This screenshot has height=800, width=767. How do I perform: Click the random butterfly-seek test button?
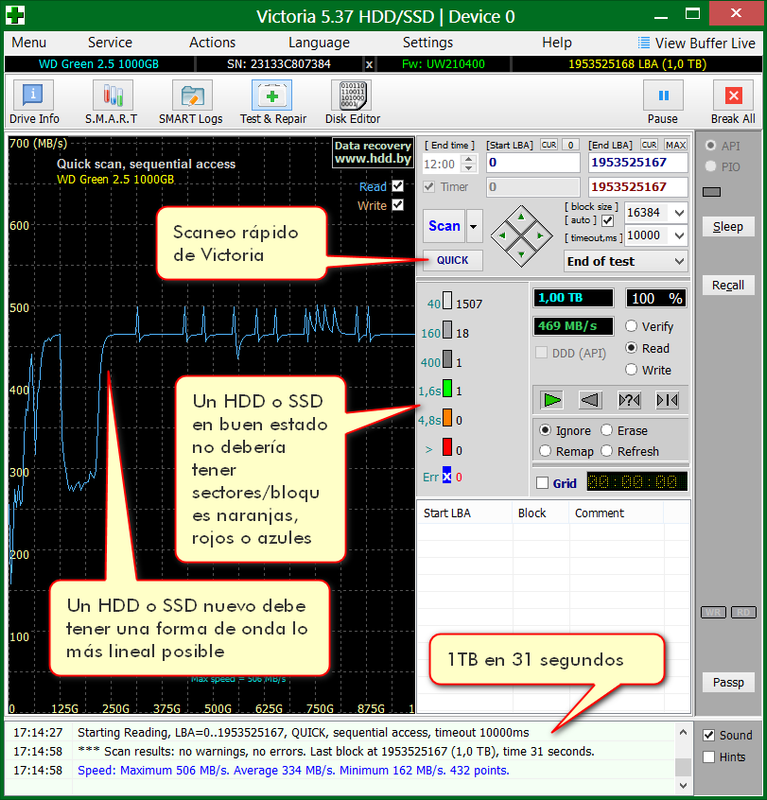click(x=629, y=401)
